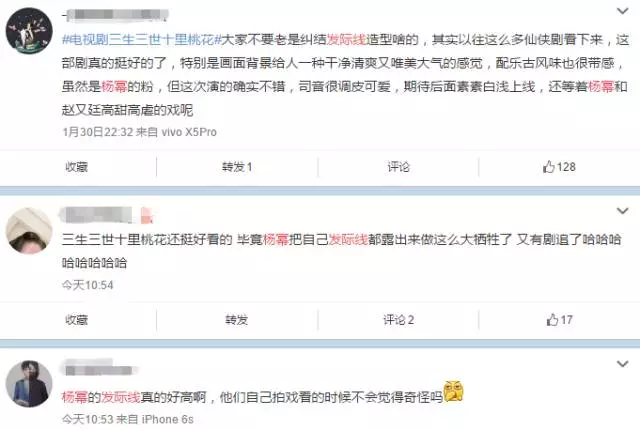Open the third post's chevron menu

coord(622,364)
